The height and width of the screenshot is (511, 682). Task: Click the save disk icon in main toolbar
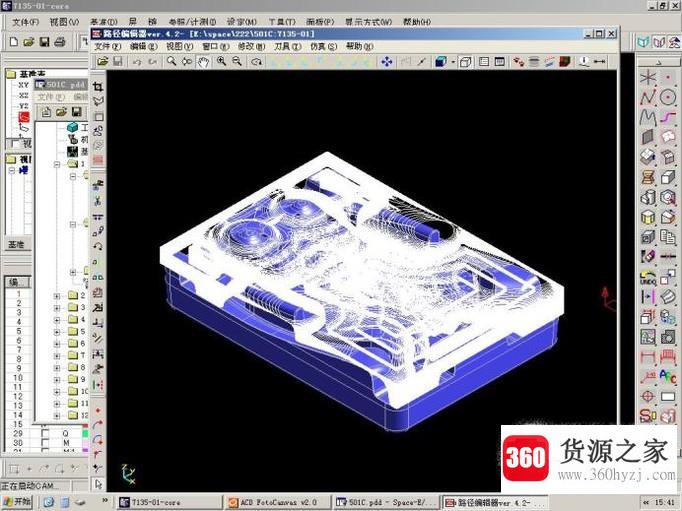pyautogui.click(x=44, y=42)
